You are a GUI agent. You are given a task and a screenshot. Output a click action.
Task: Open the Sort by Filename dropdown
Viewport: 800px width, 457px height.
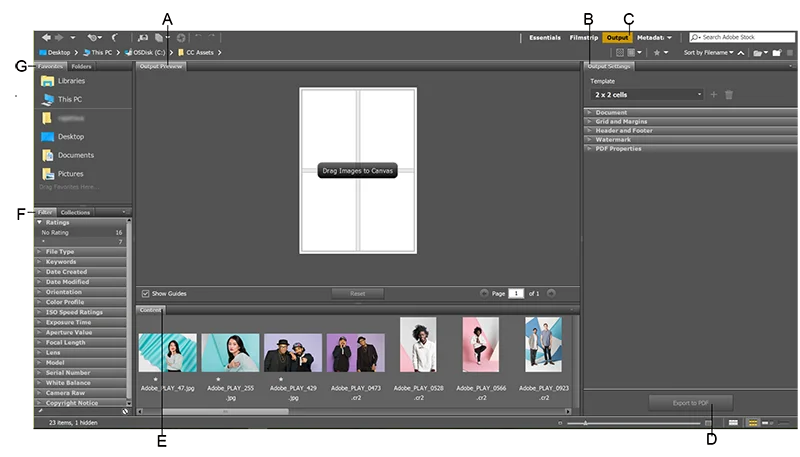708,53
